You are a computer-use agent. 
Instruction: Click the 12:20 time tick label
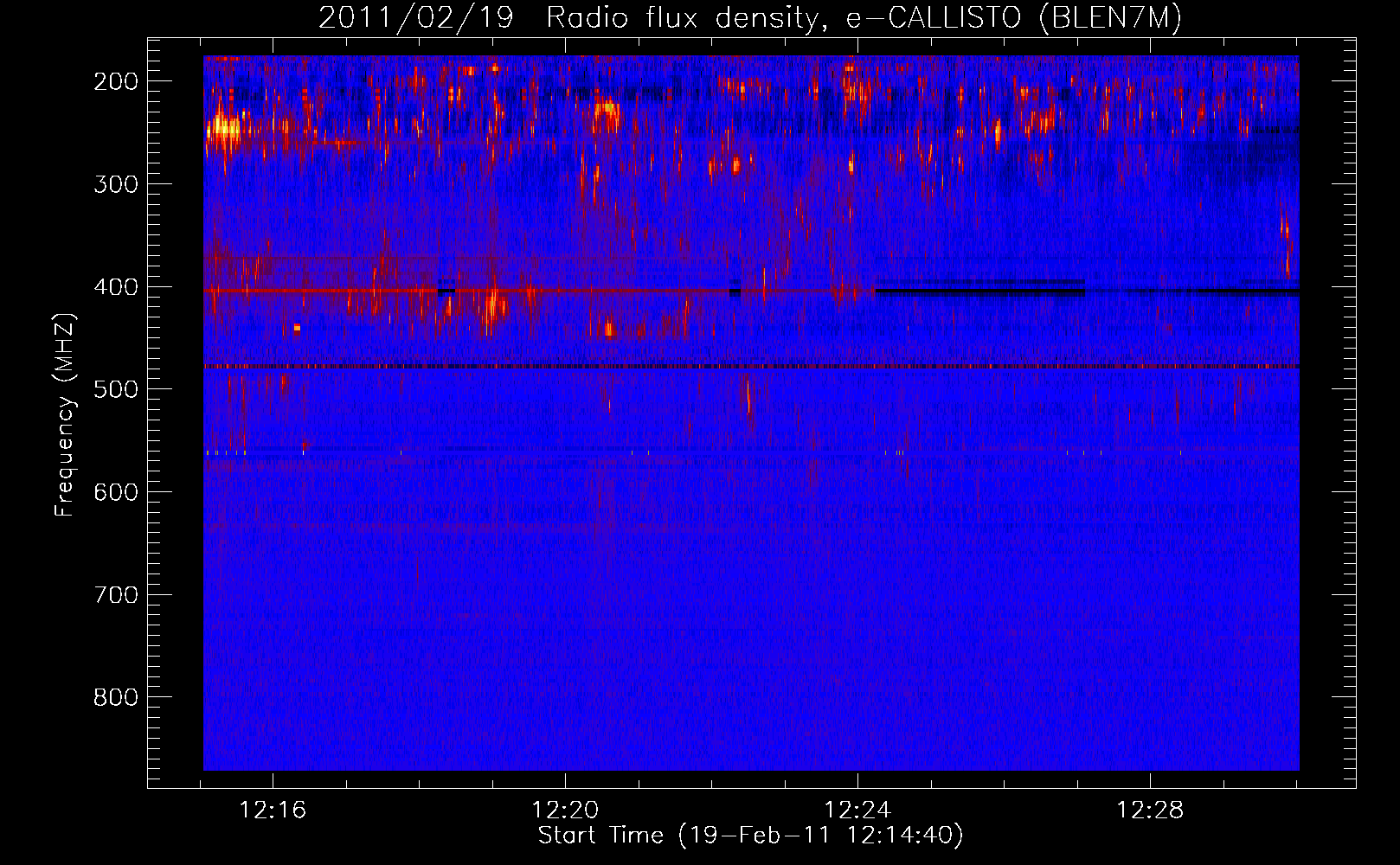click(566, 811)
